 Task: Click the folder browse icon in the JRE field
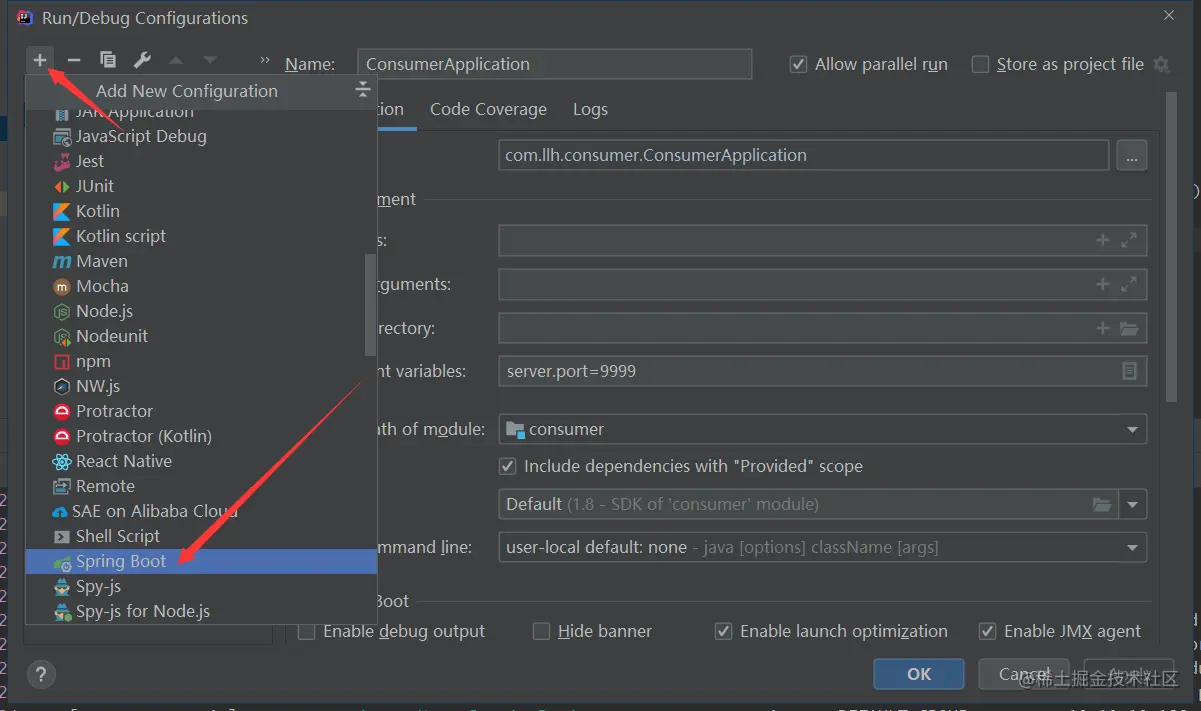pyautogui.click(x=1102, y=504)
